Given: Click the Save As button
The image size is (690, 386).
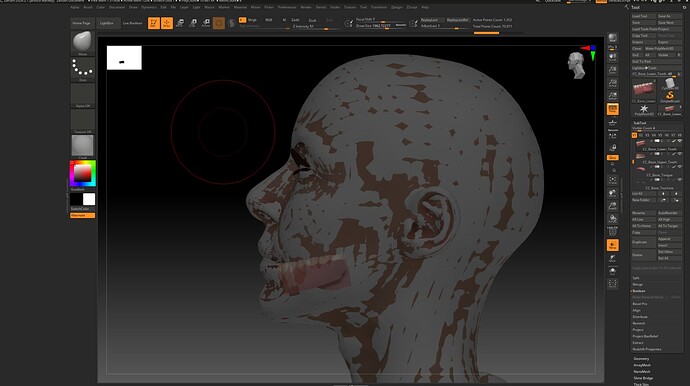Looking at the screenshot, I should [669, 16].
